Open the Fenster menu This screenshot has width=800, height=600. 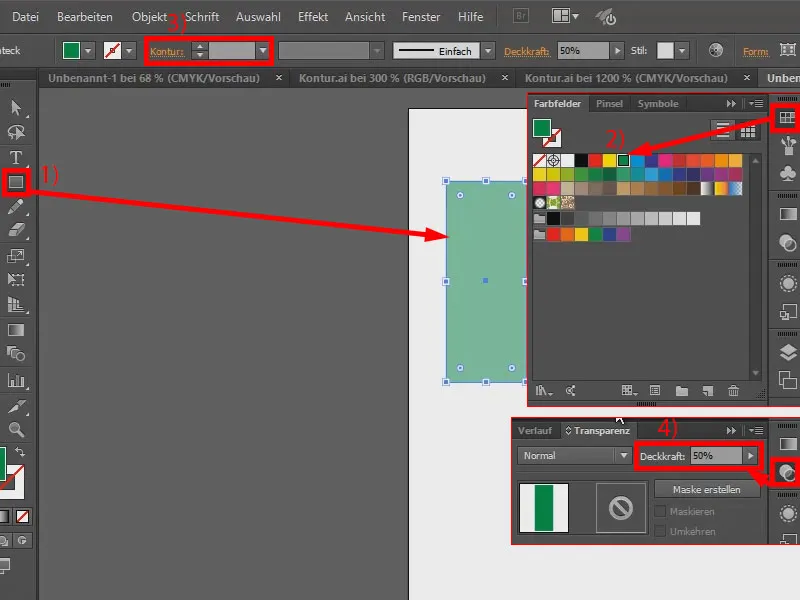421,17
